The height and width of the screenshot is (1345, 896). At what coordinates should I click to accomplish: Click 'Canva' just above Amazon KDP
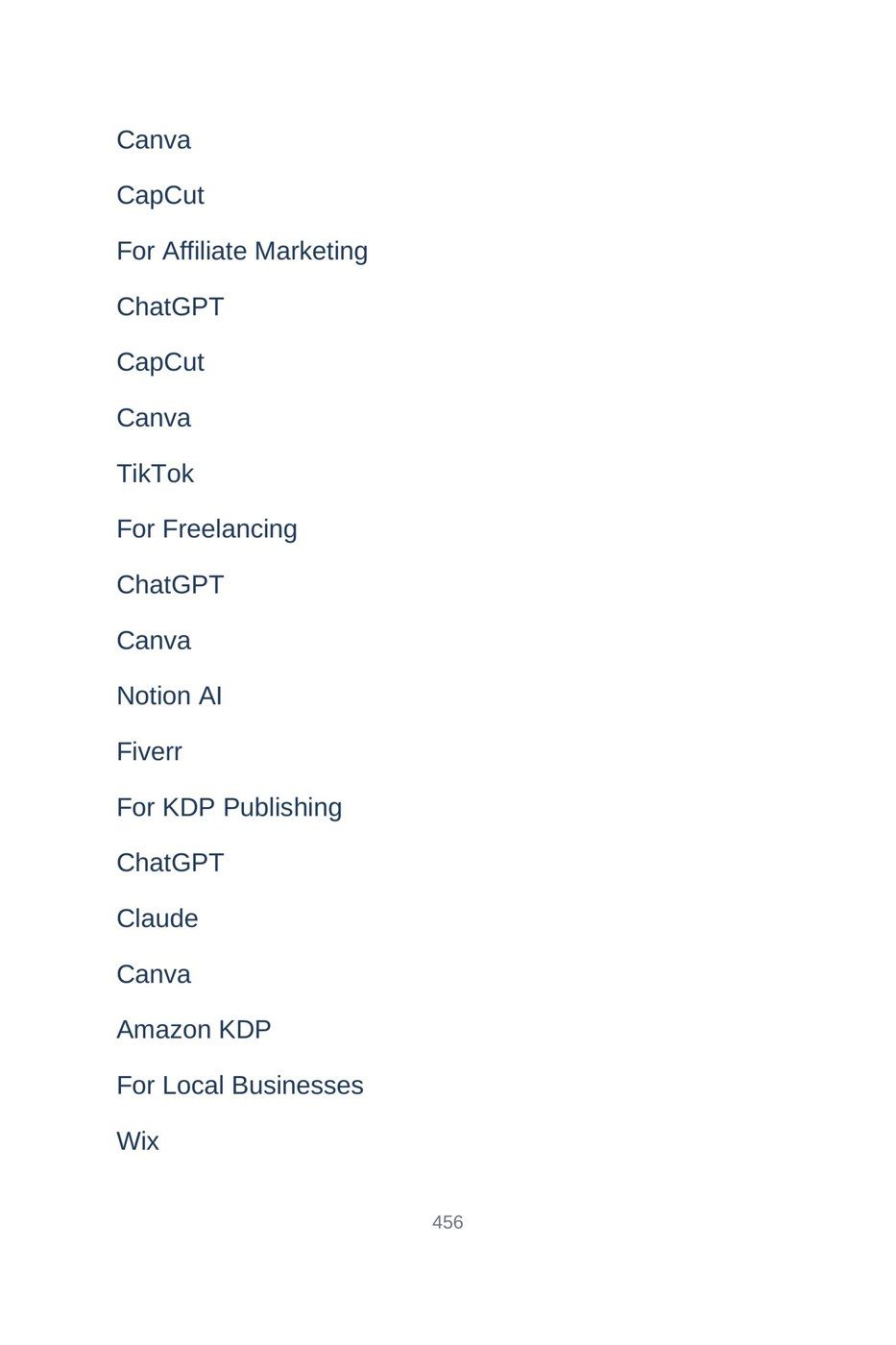pos(154,974)
